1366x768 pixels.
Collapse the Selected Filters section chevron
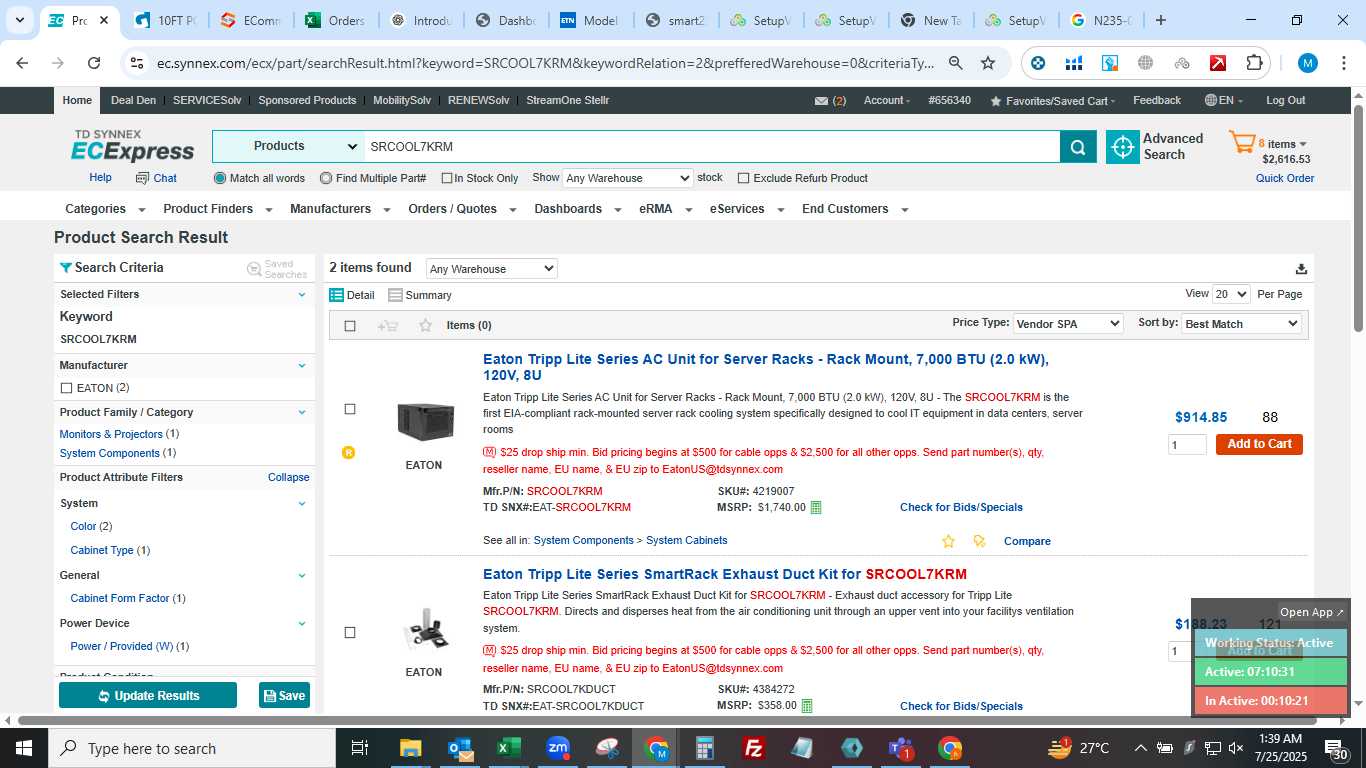pyautogui.click(x=302, y=294)
